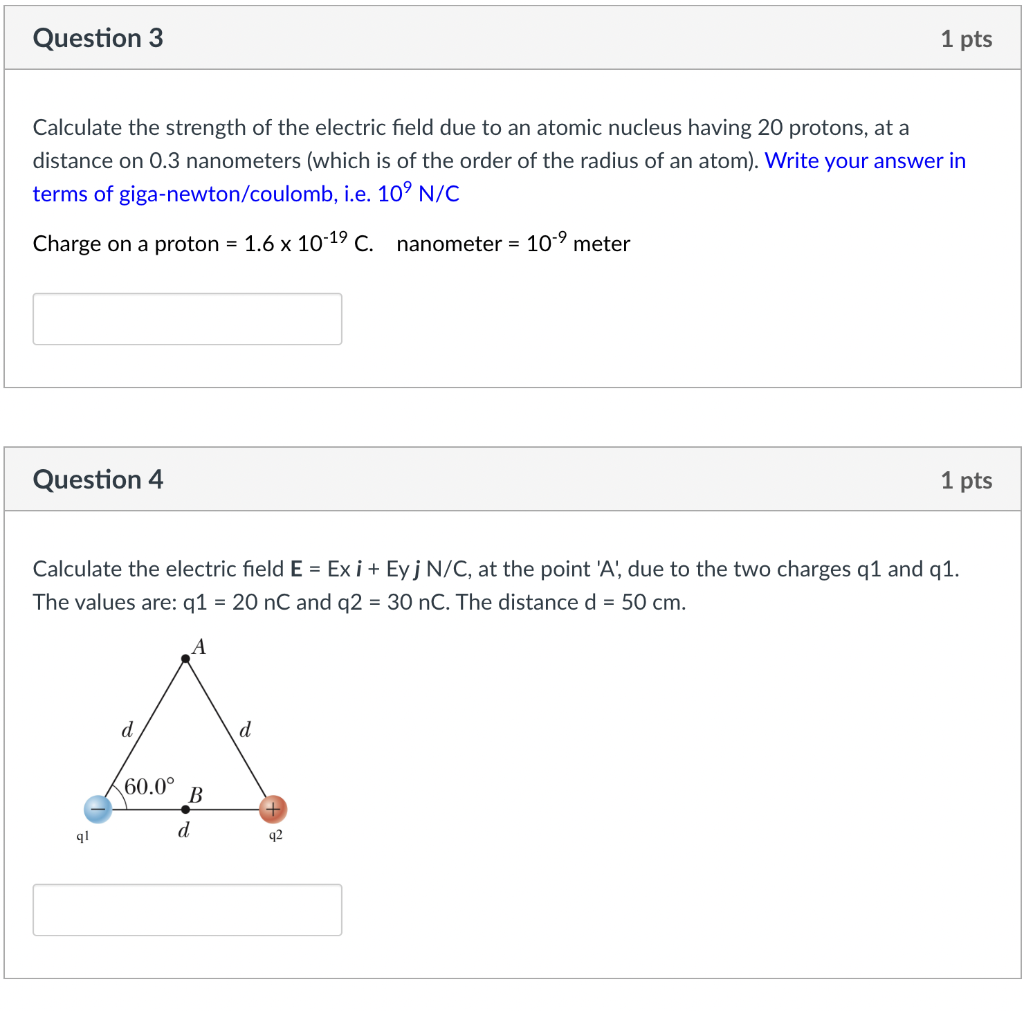Select the positive charge q2 in the diagram
The height and width of the screenshot is (1011, 1024).
click(x=273, y=808)
